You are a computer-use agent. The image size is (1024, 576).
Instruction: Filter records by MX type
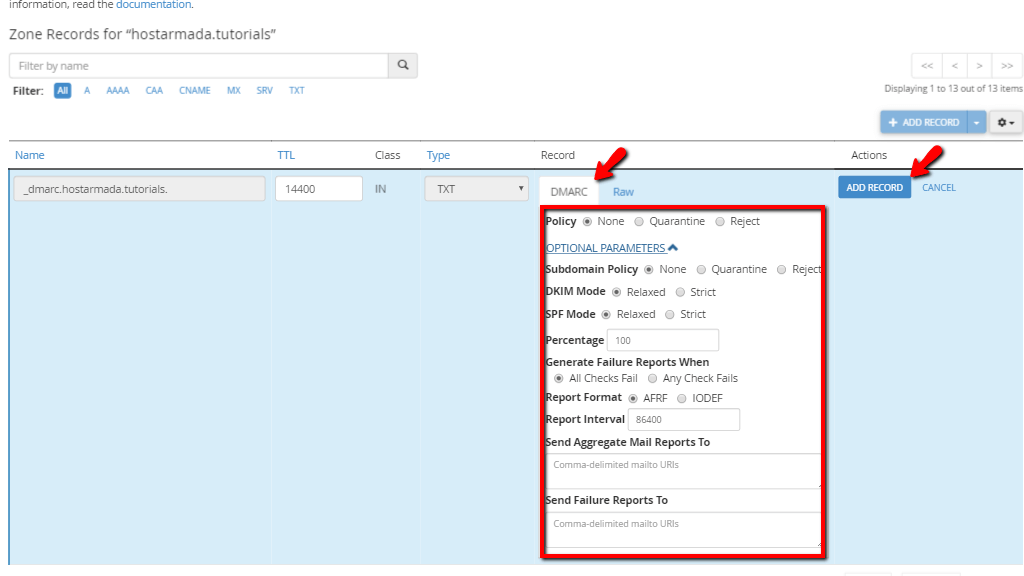(234, 91)
